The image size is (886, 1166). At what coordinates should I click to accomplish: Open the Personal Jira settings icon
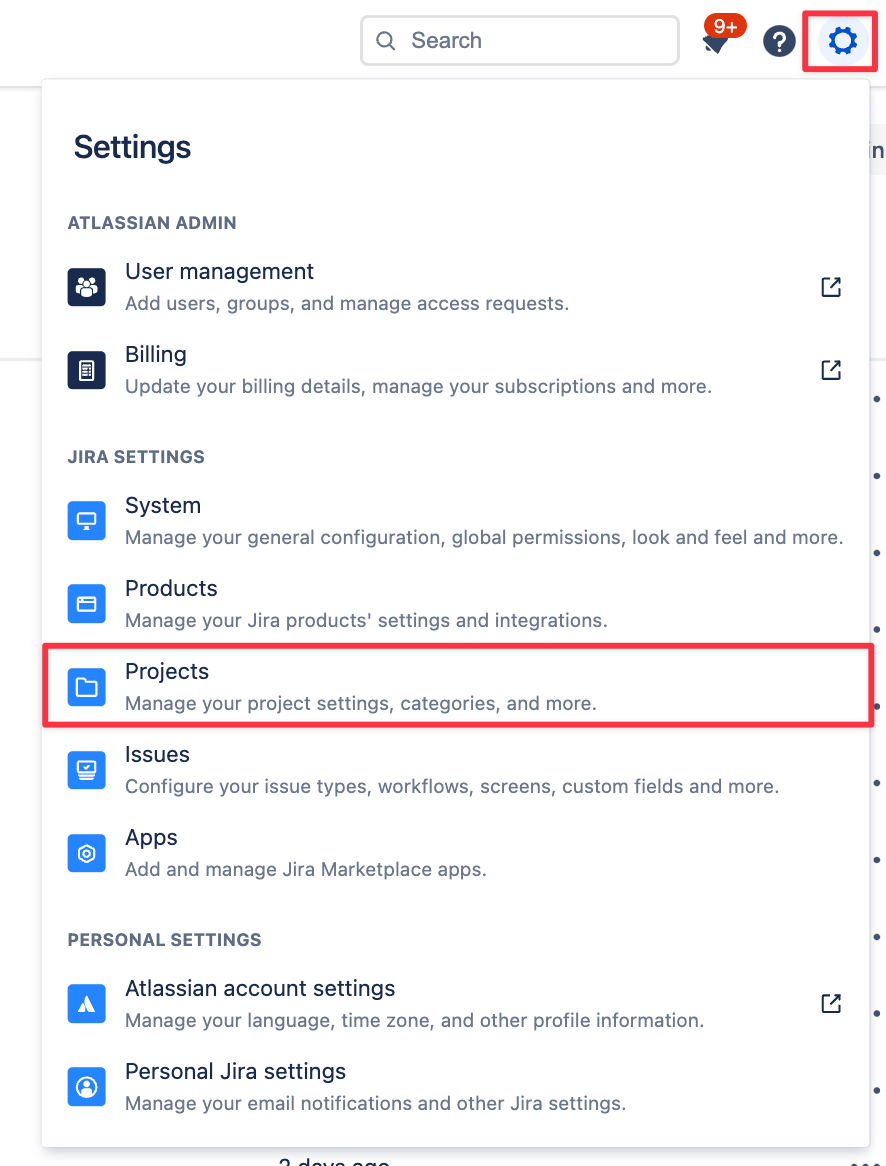86,1087
